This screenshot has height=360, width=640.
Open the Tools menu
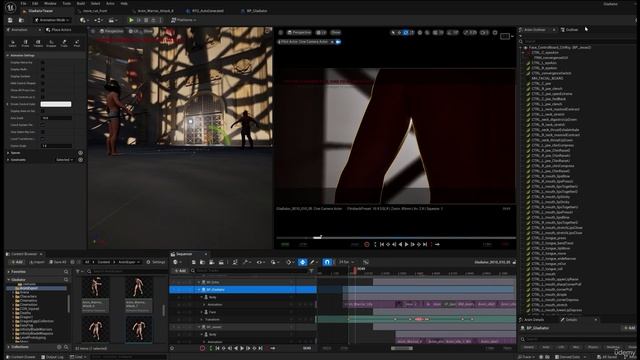66,3
